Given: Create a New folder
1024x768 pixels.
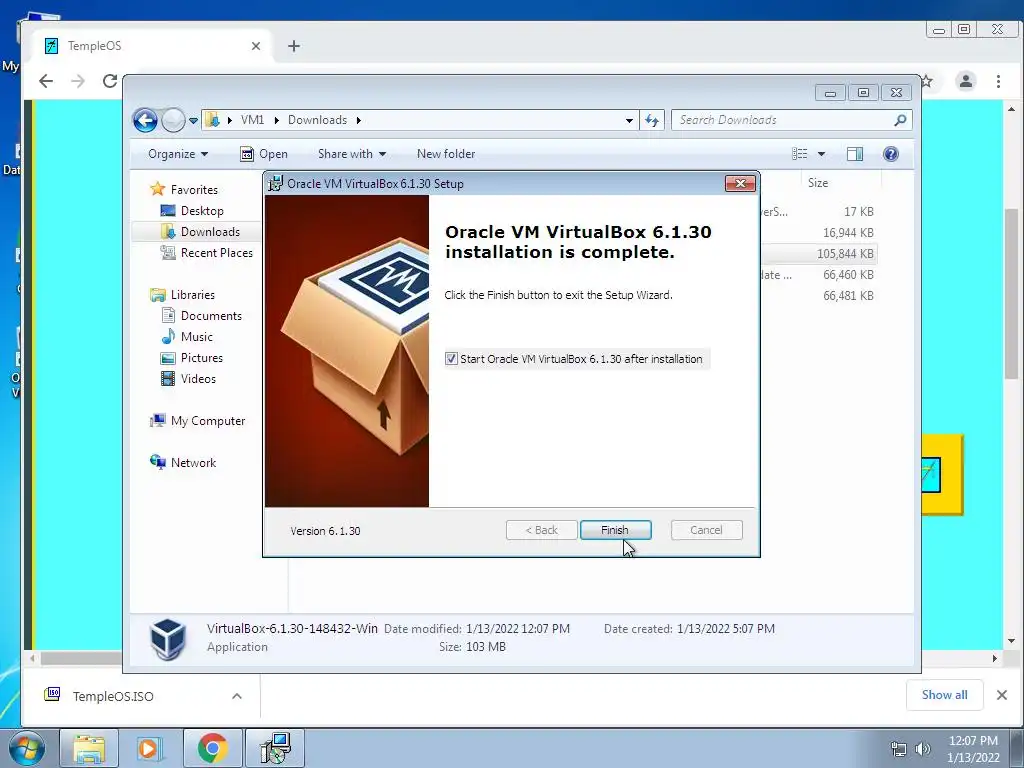Looking at the screenshot, I should tap(446, 154).
